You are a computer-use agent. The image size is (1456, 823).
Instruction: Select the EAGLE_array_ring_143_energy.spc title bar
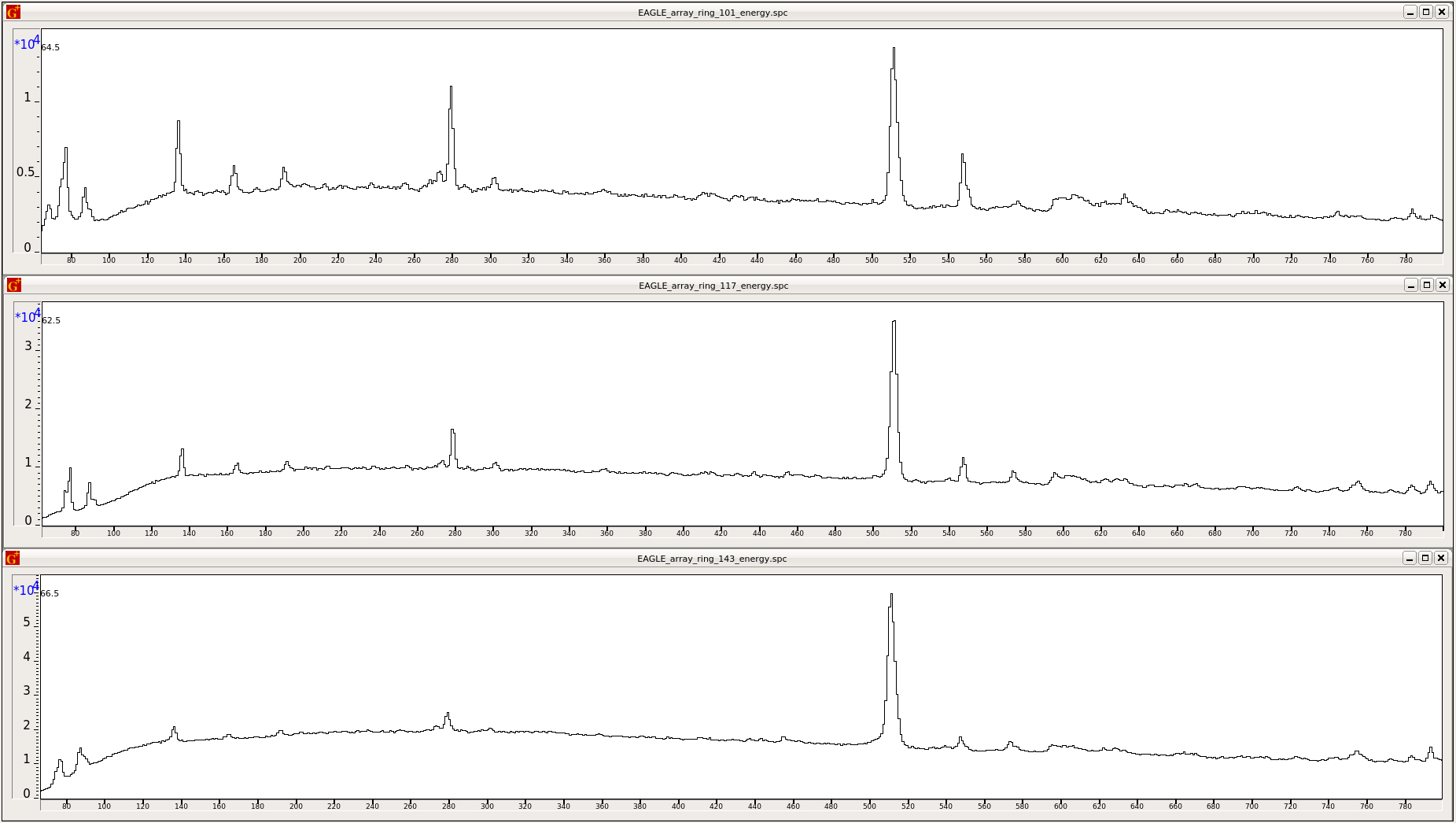tap(712, 559)
